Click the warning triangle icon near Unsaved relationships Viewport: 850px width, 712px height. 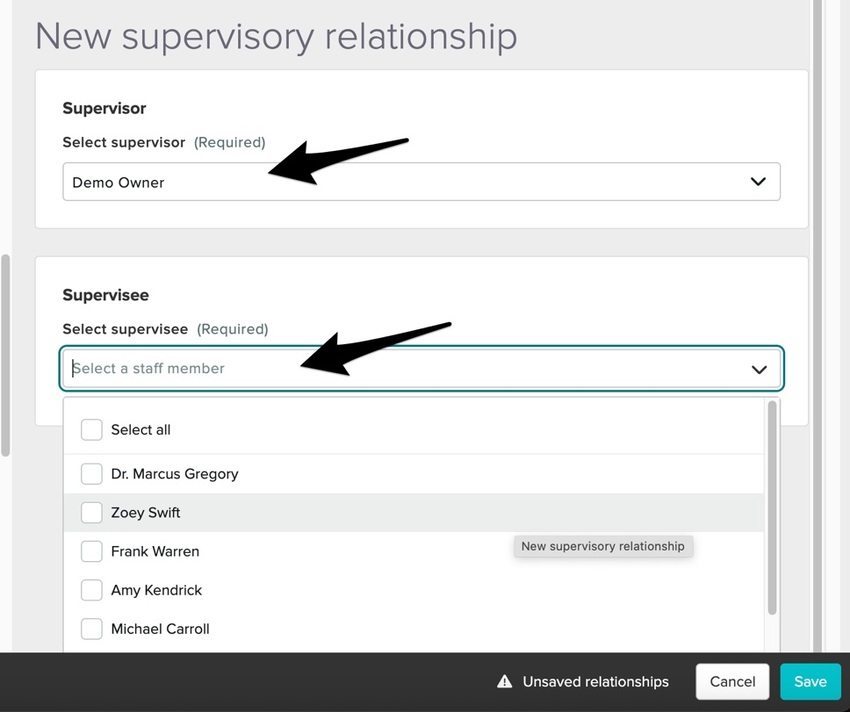pyautogui.click(x=505, y=682)
